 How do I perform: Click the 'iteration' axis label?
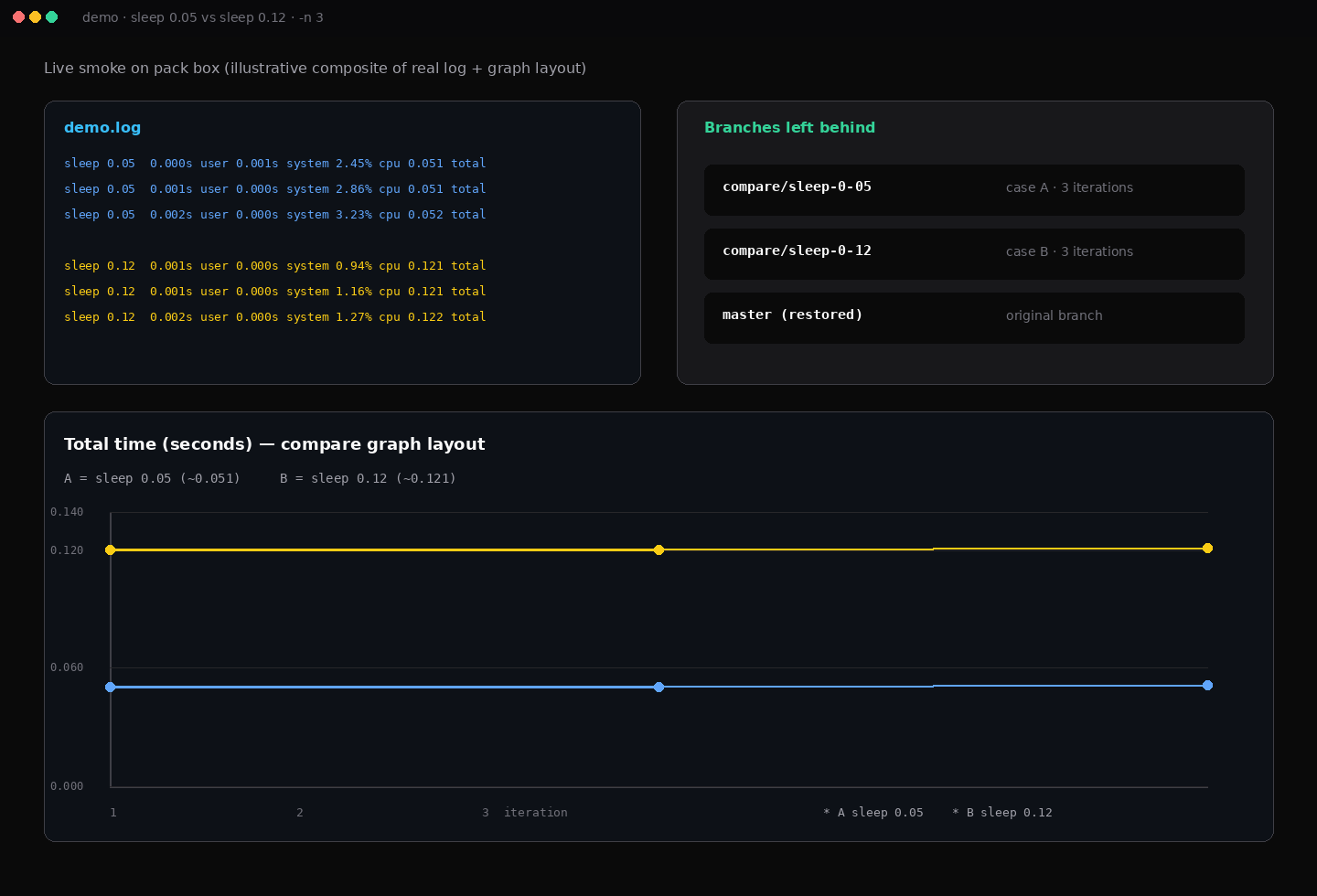(536, 813)
